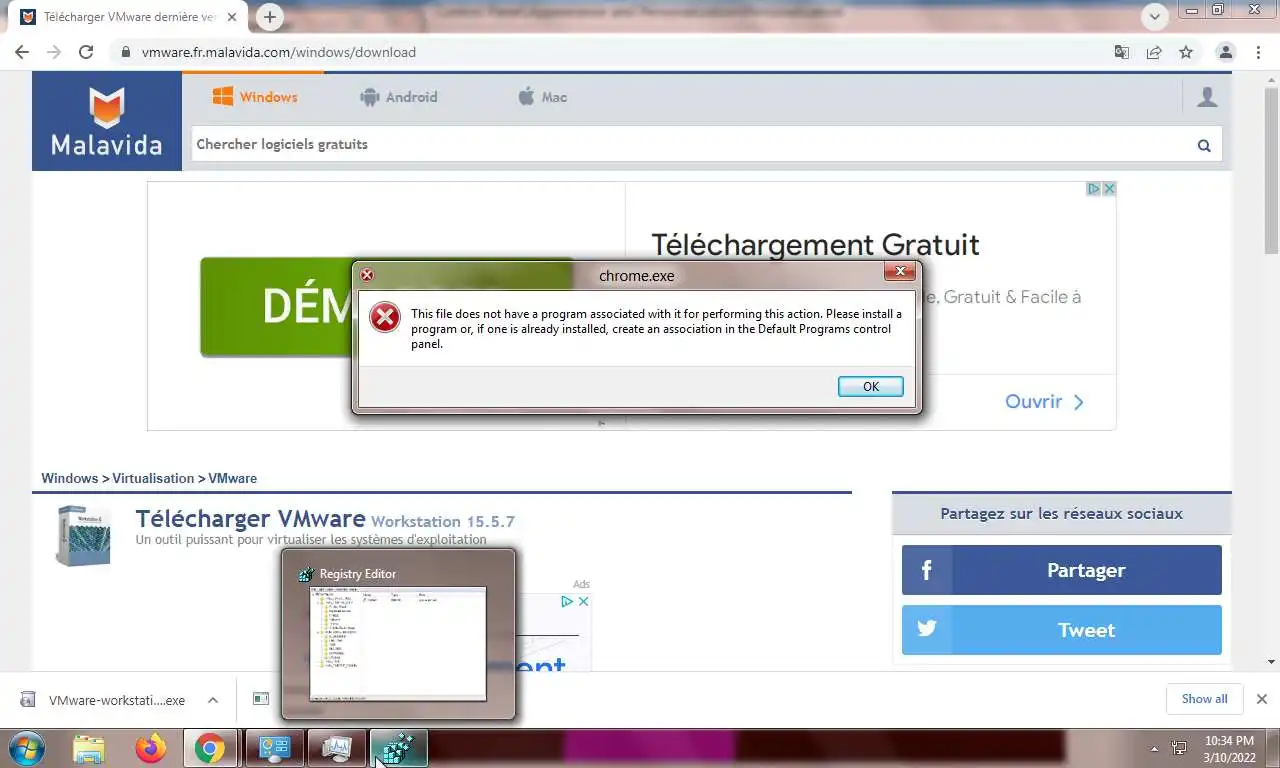The image size is (1280, 768).
Task: Select the Mac platform tab
Action: 543,97
